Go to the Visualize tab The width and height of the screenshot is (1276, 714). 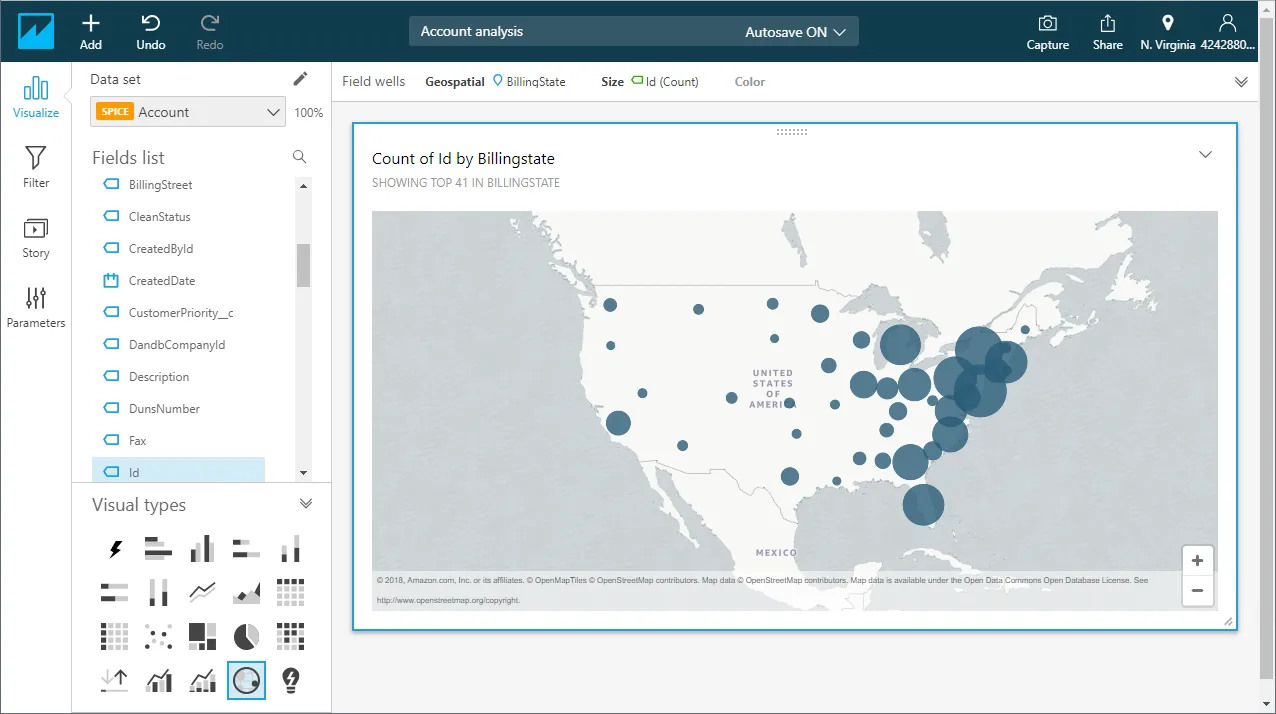click(x=36, y=96)
